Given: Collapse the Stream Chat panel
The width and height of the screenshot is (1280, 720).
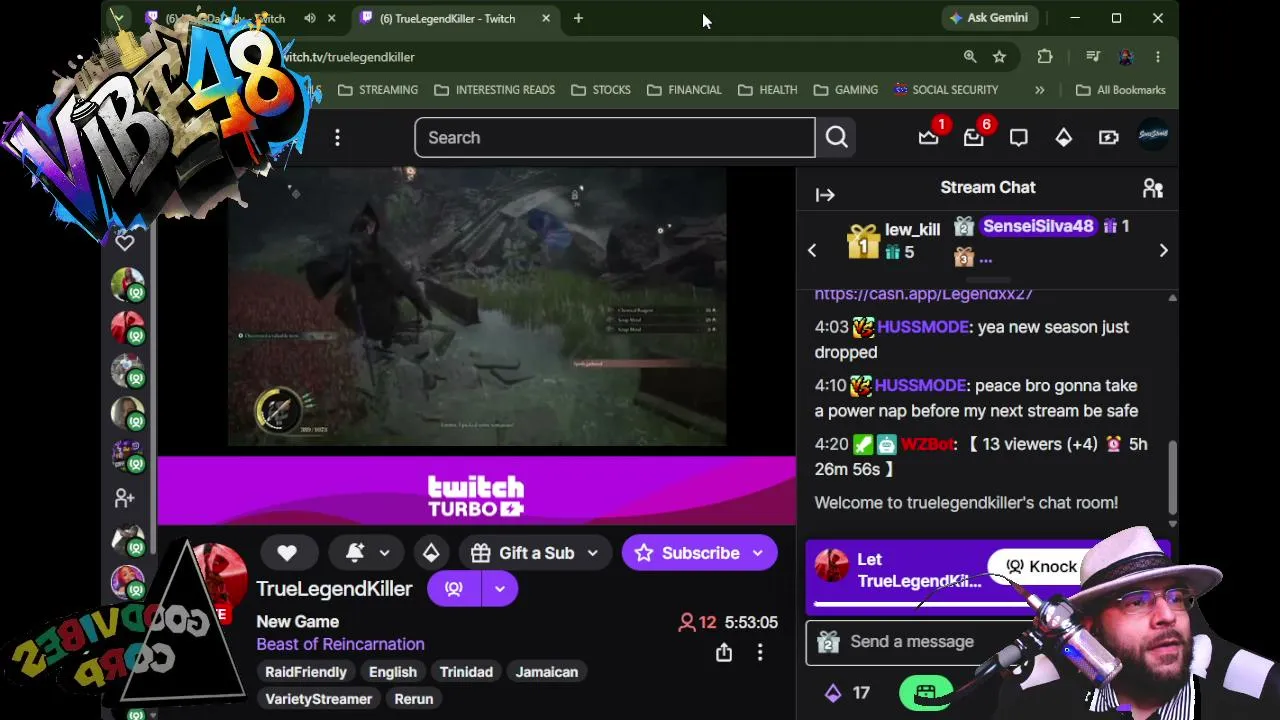Looking at the screenshot, I should tap(825, 195).
